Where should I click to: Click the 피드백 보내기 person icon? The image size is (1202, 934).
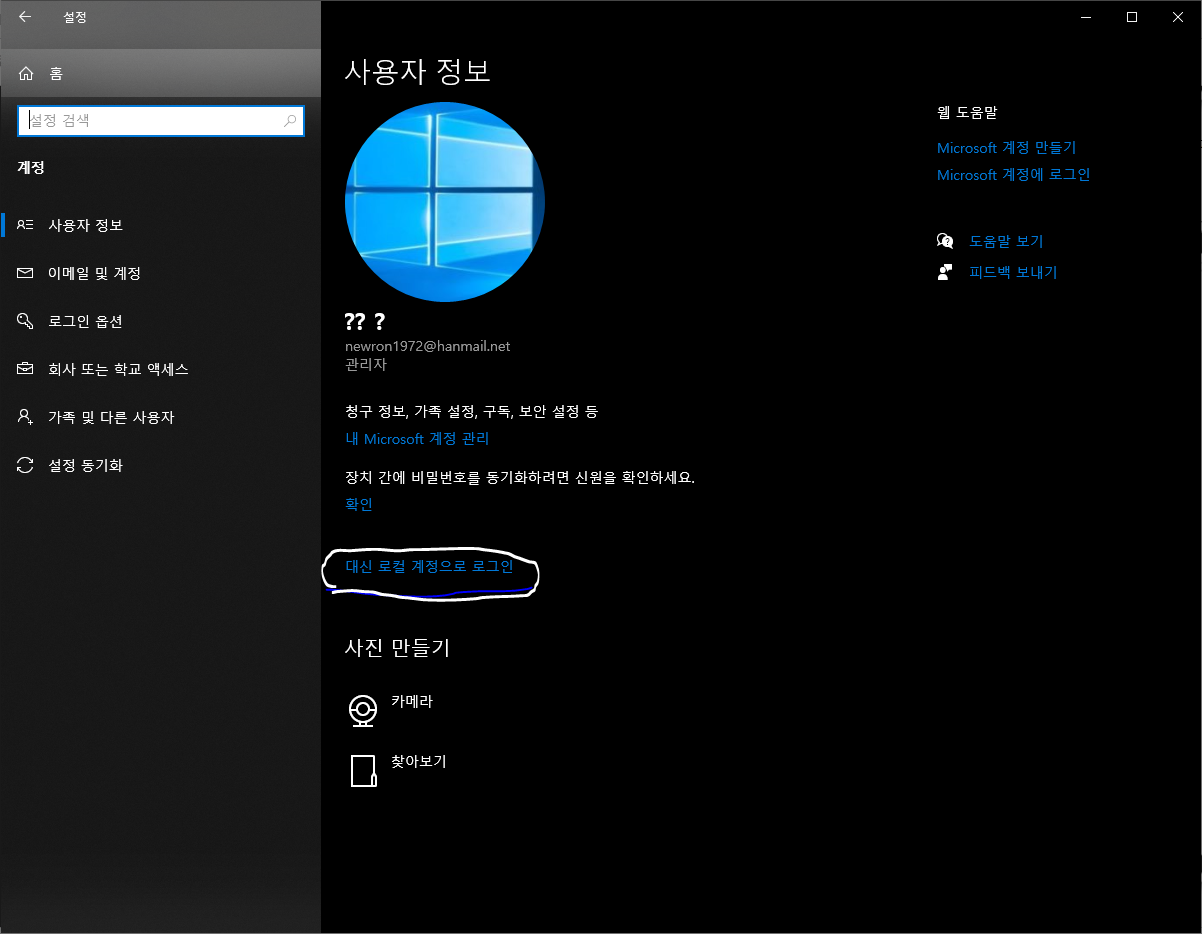pos(945,272)
